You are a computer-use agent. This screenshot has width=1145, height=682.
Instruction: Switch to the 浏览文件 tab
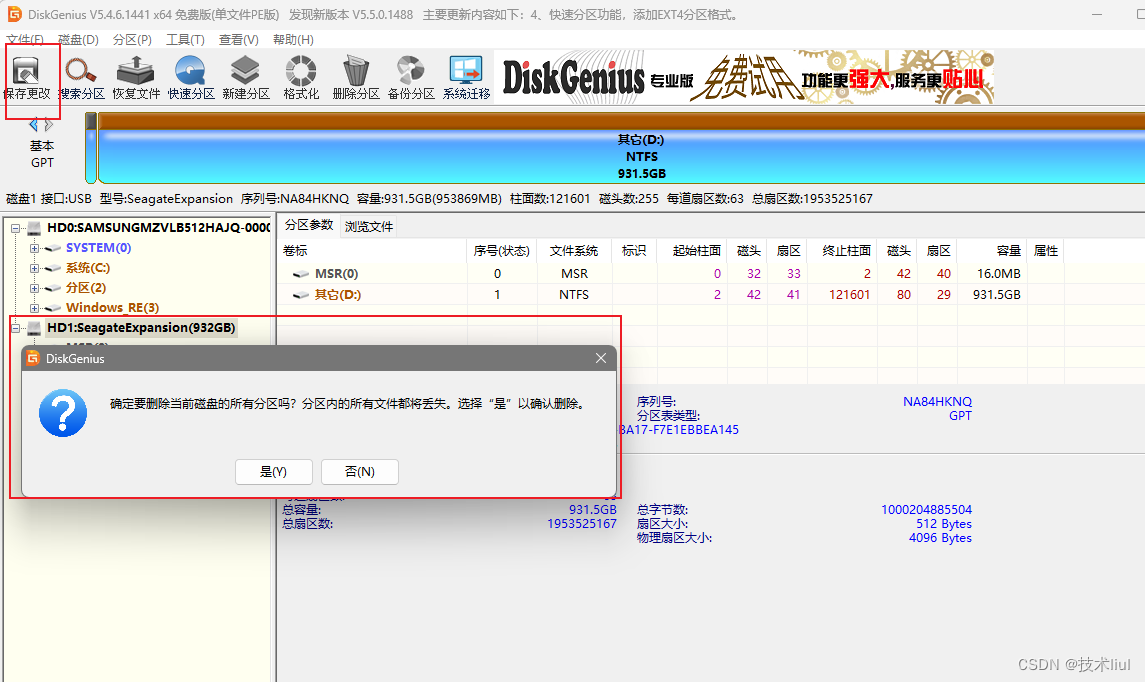369,226
